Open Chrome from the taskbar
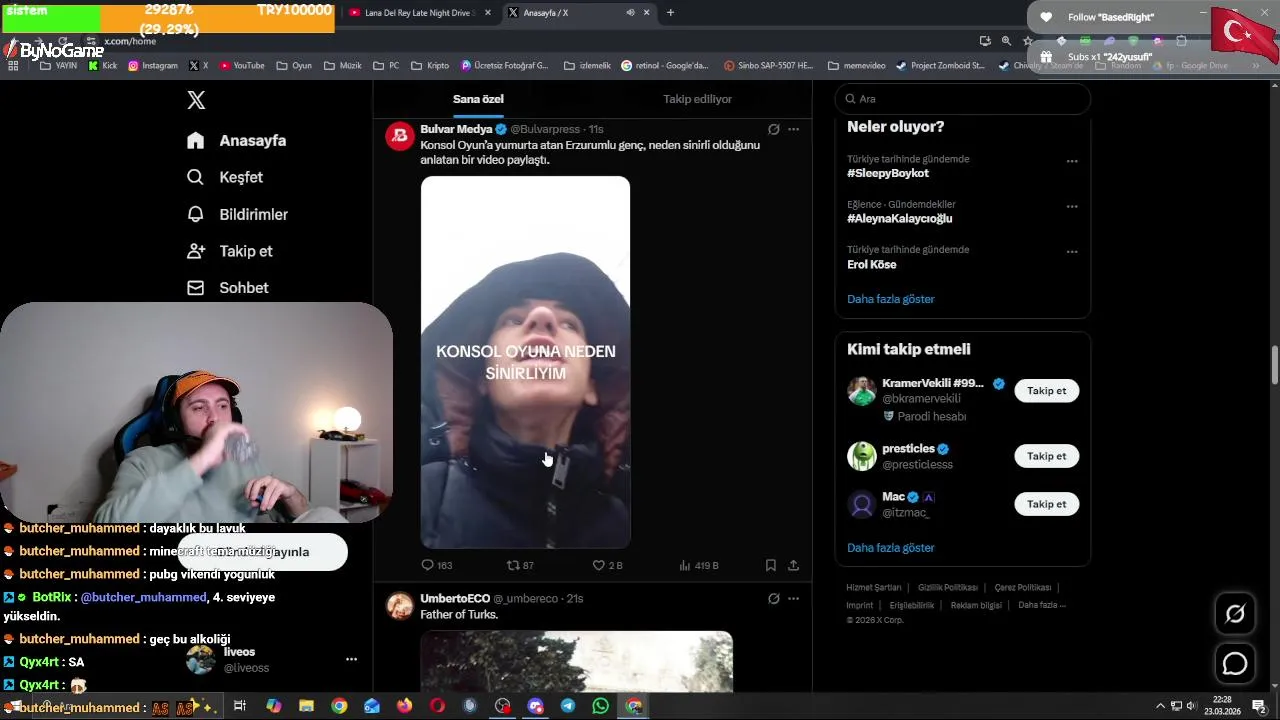Screen dimensions: 1280x720 point(339,706)
